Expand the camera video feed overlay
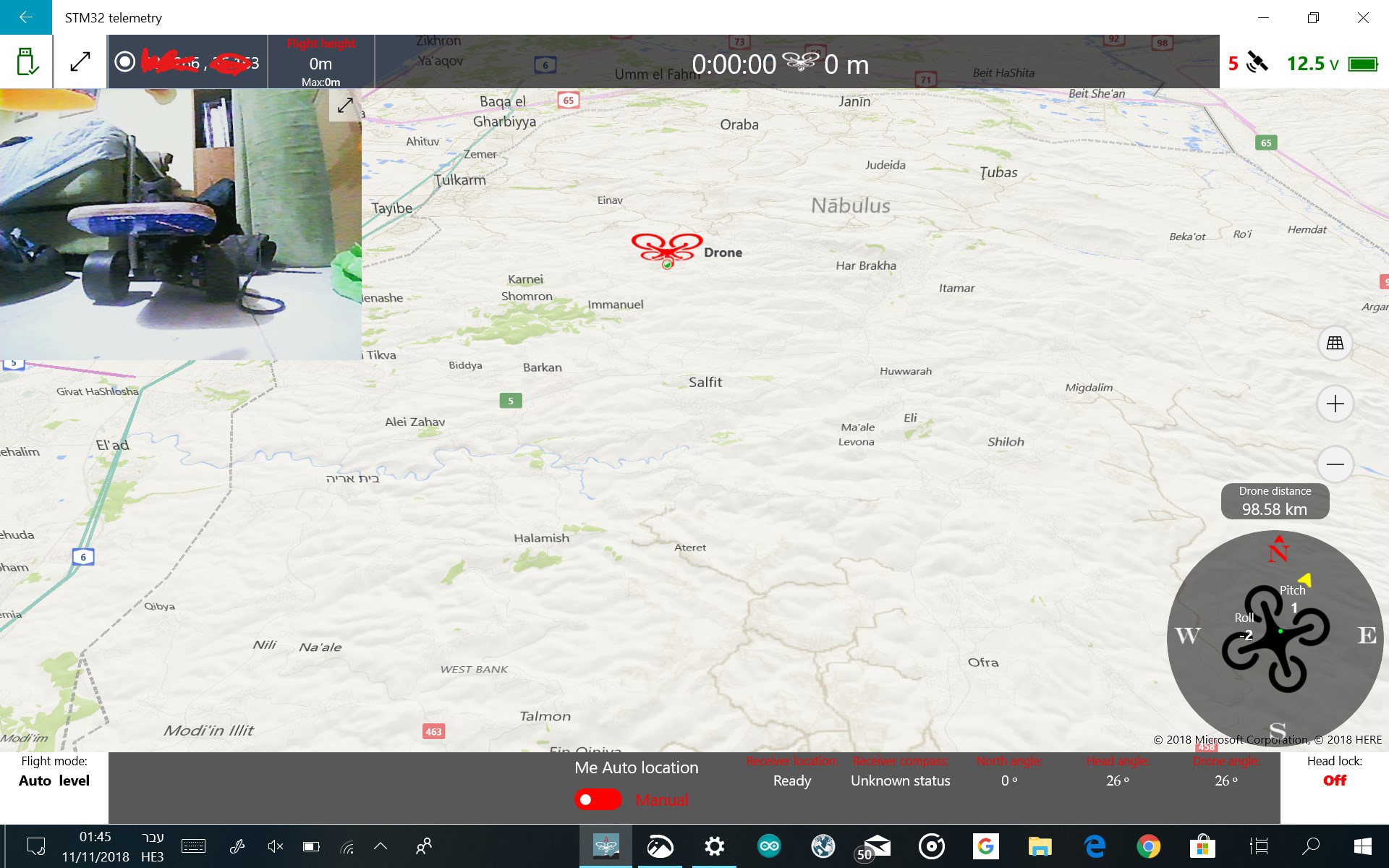This screenshot has height=868, width=1389. (x=346, y=106)
